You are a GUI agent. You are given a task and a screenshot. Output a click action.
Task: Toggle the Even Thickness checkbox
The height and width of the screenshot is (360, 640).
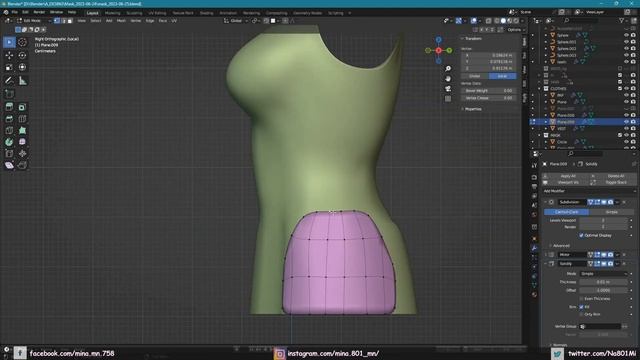[x=581, y=299]
